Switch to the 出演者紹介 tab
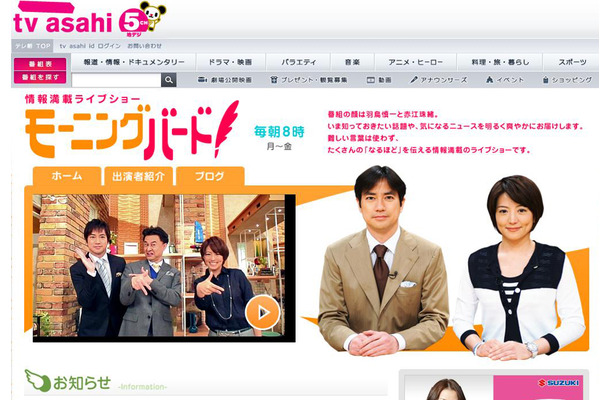Viewport: 610px width, 400px height. [x=138, y=176]
